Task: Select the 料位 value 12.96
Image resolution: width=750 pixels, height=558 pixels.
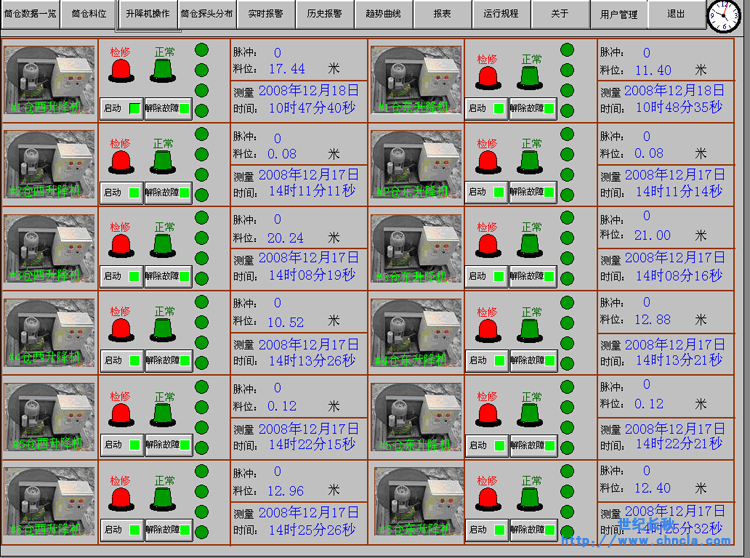Action: [x=285, y=491]
